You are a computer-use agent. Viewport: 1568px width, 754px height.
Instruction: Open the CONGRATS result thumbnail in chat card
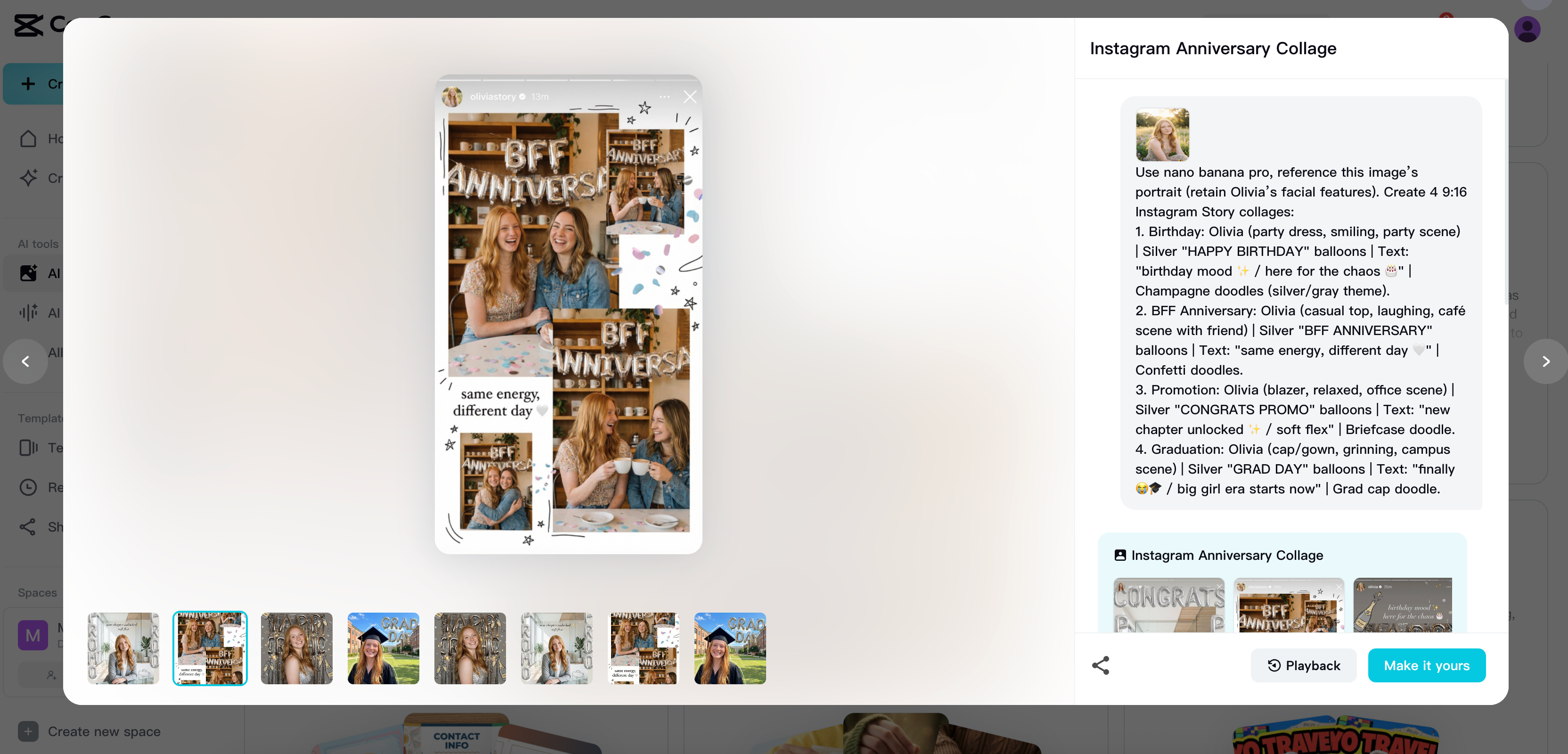point(1168,605)
